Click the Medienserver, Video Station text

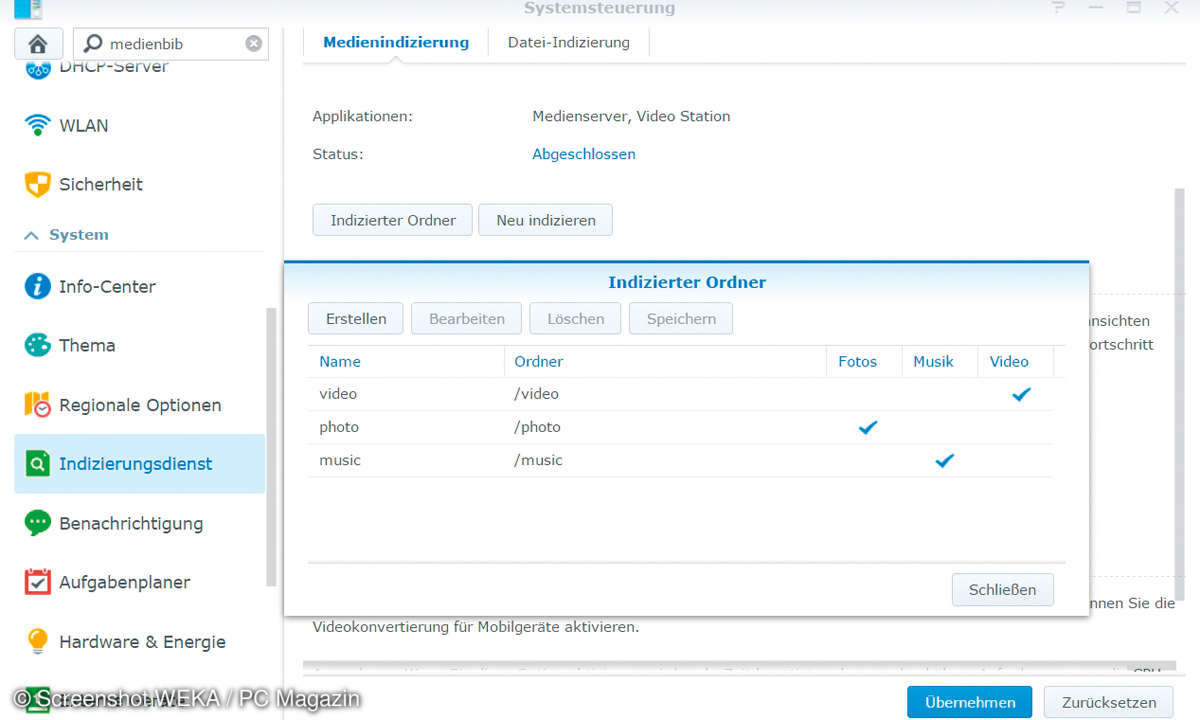pos(631,116)
